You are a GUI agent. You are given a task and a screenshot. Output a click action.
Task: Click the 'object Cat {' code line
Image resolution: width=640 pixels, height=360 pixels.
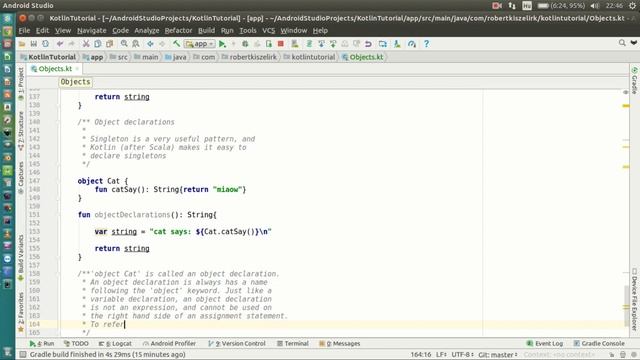pos(103,181)
